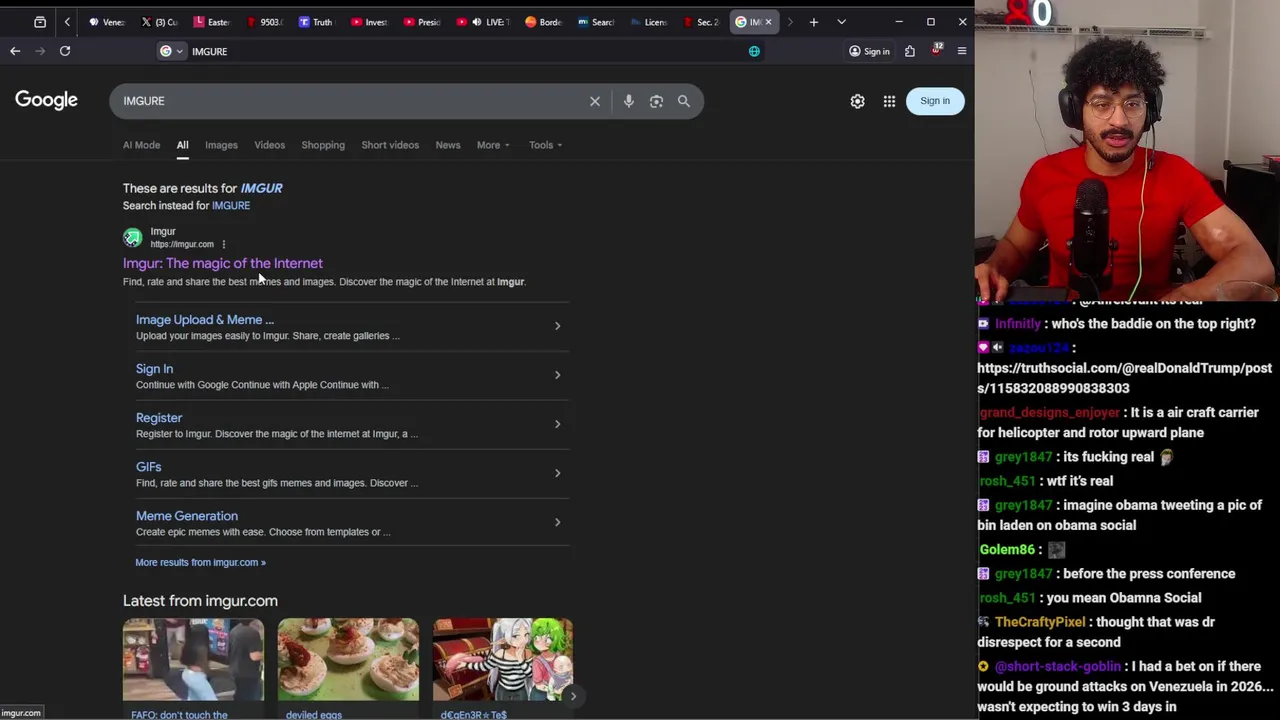Click the address bar showing IMGURE
Viewport: 1280px width, 720px height.
(460, 51)
